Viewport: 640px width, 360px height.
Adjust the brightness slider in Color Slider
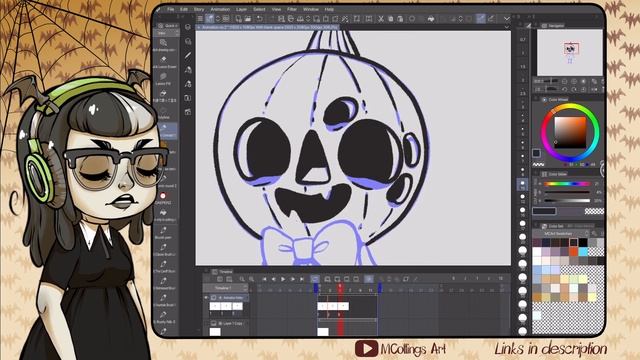click(x=567, y=200)
